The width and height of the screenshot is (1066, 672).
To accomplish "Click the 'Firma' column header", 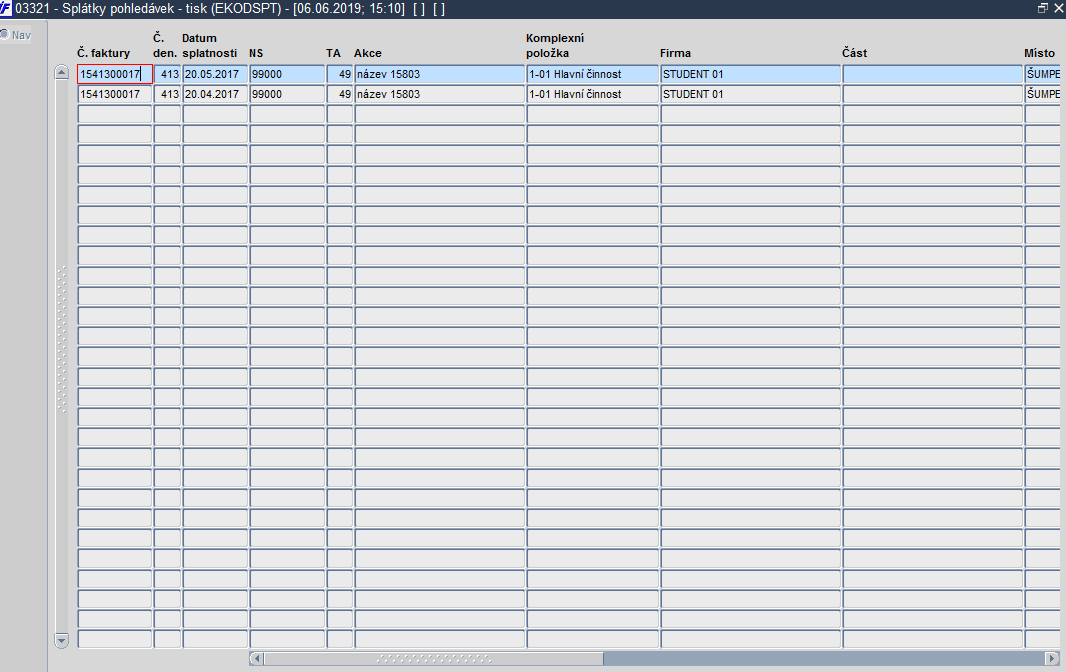I will click(x=675, y=53).
